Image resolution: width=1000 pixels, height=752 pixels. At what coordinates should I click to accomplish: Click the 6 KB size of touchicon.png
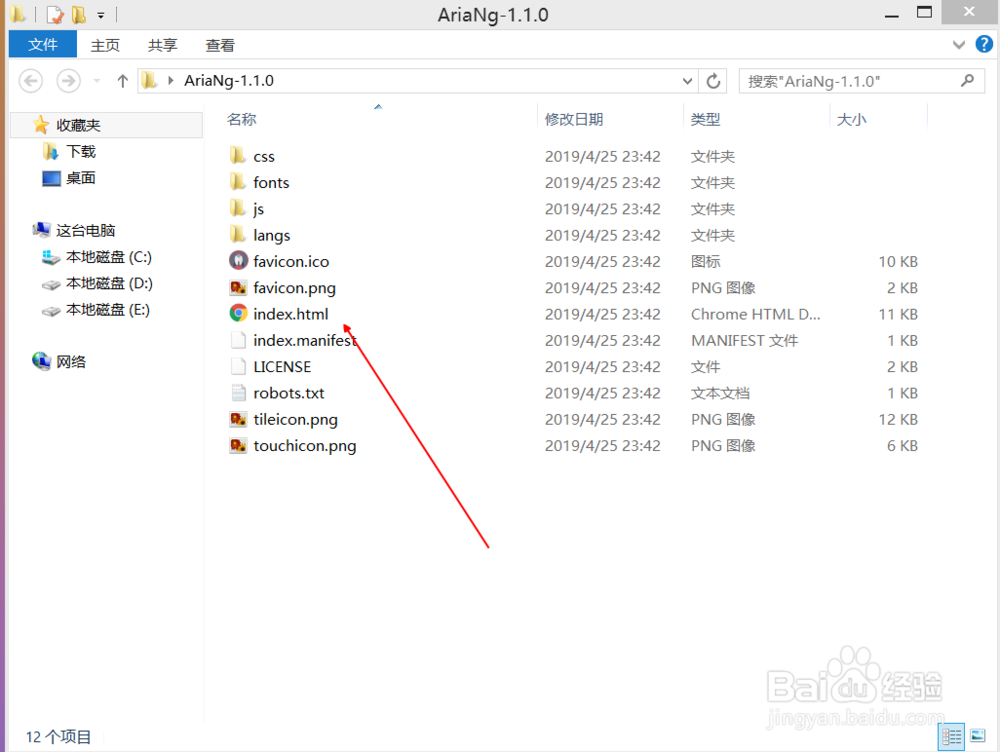point(902,445)
